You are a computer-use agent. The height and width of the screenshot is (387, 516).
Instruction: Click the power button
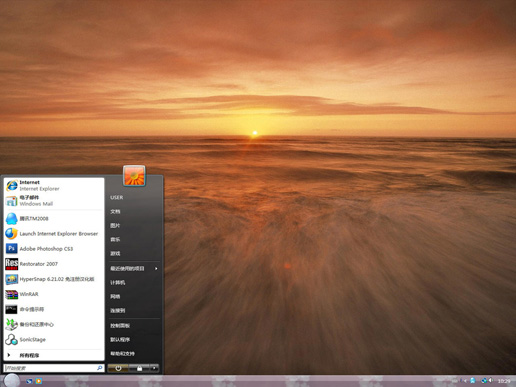pos(118,368)
